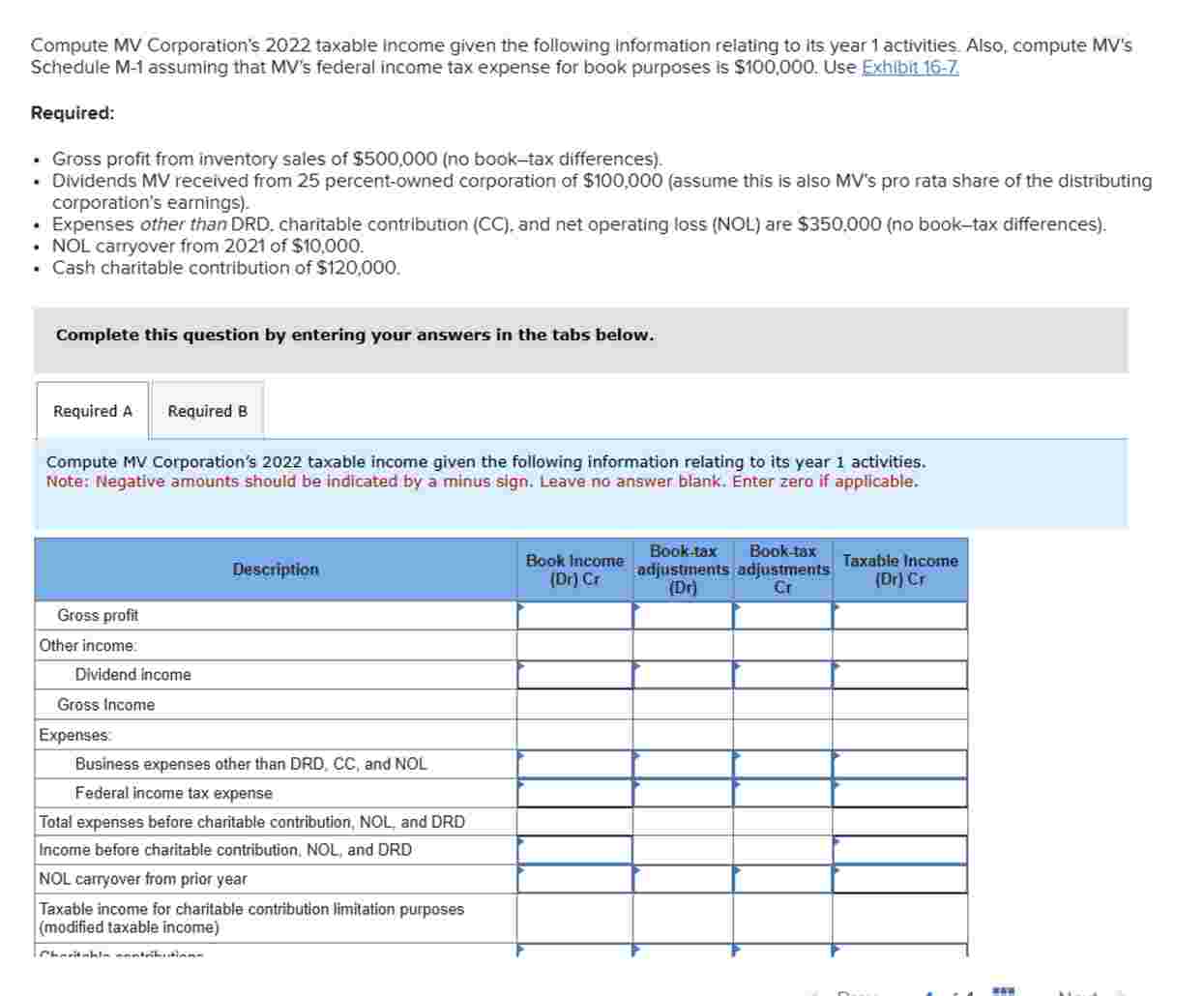The width and height of the screenshot is (1204, 996).
Task: Click the NOL carryover Taxable Income cell
Action: (897, 879)
